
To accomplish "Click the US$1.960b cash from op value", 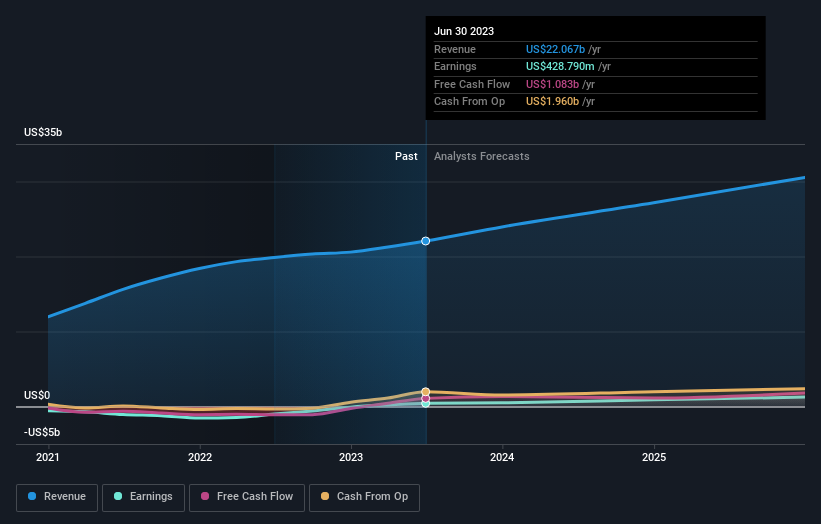I will coord(552,102).
